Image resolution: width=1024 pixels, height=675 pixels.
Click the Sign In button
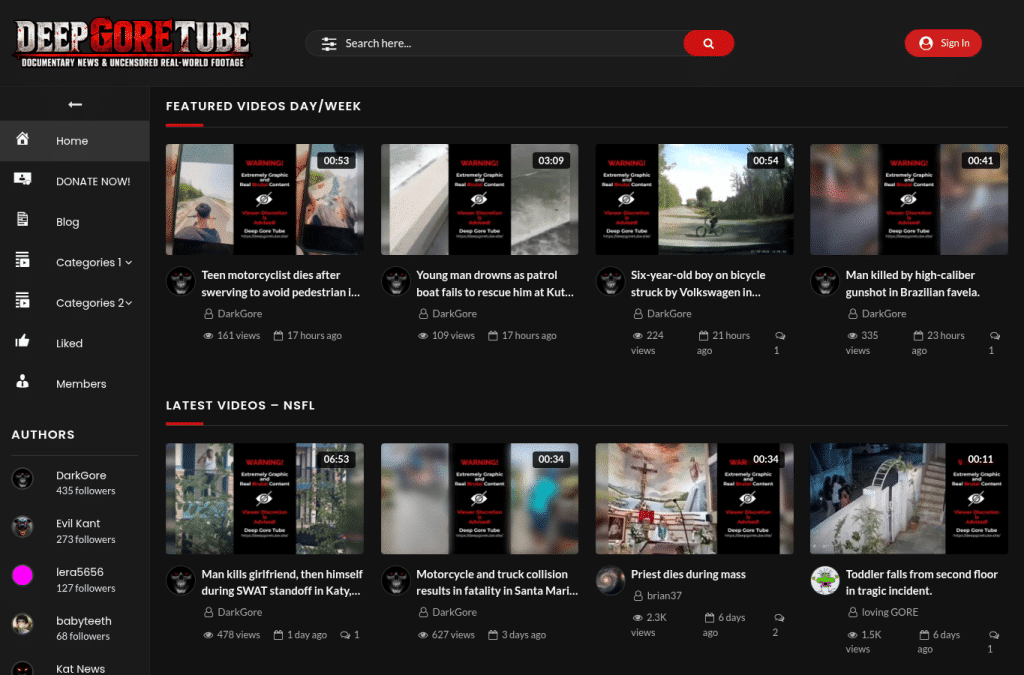click(x=943, y=43)
